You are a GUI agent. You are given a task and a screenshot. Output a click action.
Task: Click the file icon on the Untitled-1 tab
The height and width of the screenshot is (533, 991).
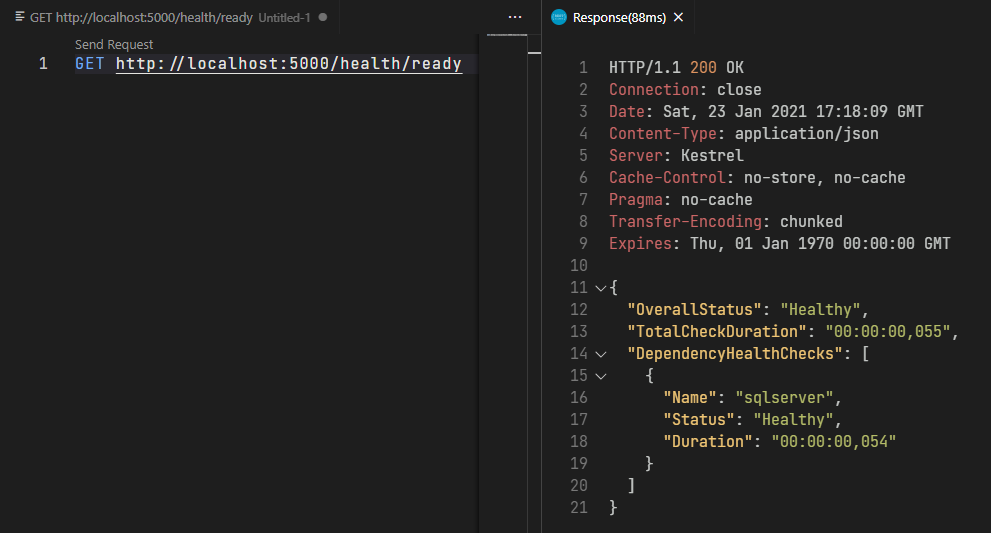20,17
